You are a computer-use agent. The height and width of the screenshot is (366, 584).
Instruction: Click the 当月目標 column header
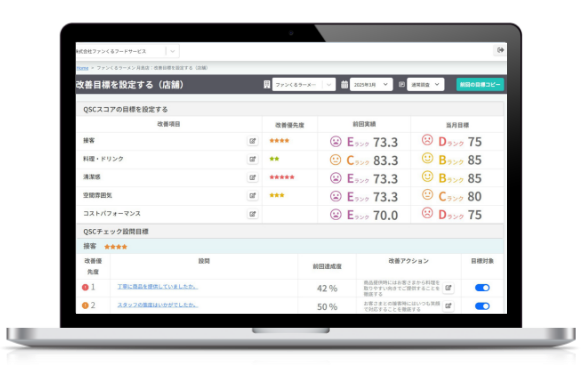click(457, 125)
